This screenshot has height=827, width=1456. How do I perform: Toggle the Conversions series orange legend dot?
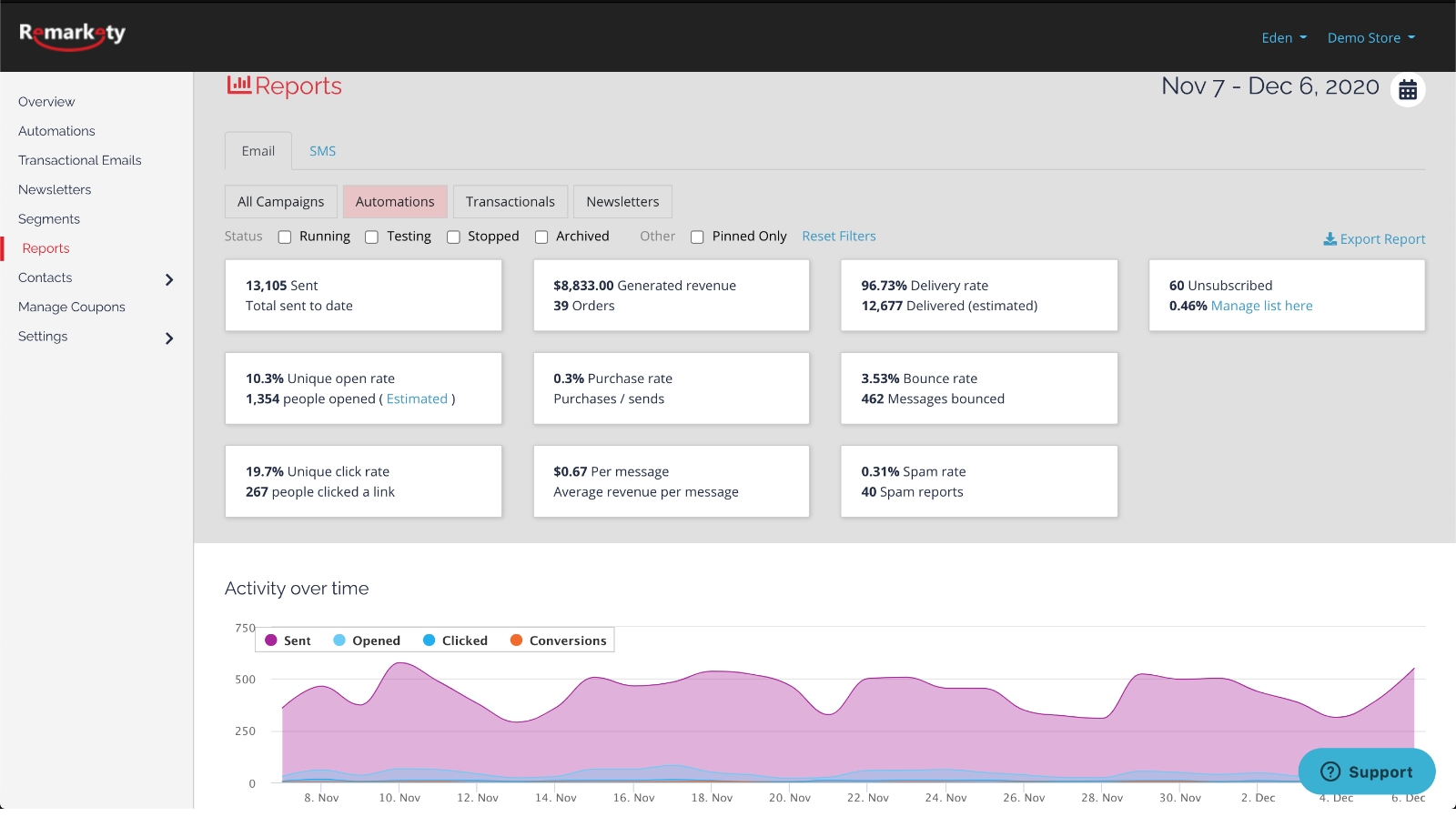pos(517,640)
